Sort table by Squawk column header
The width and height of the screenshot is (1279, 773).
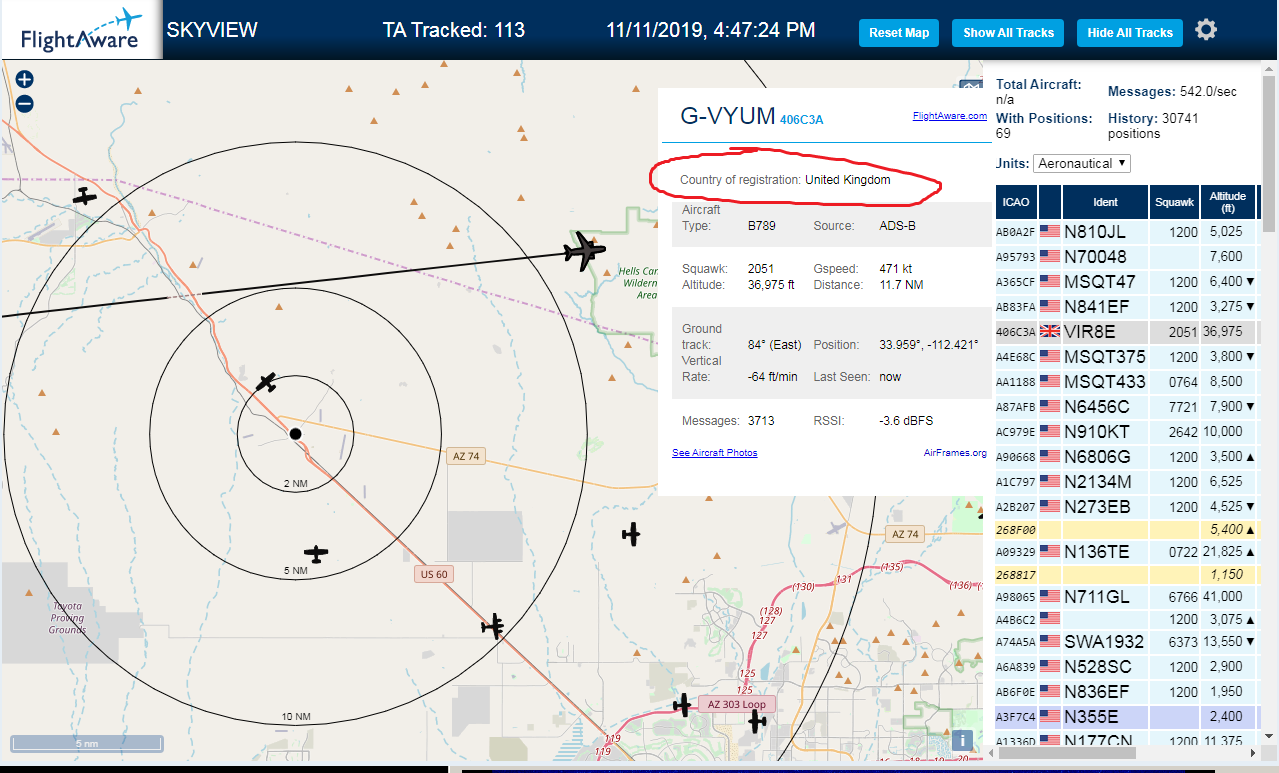point(1173,202)
